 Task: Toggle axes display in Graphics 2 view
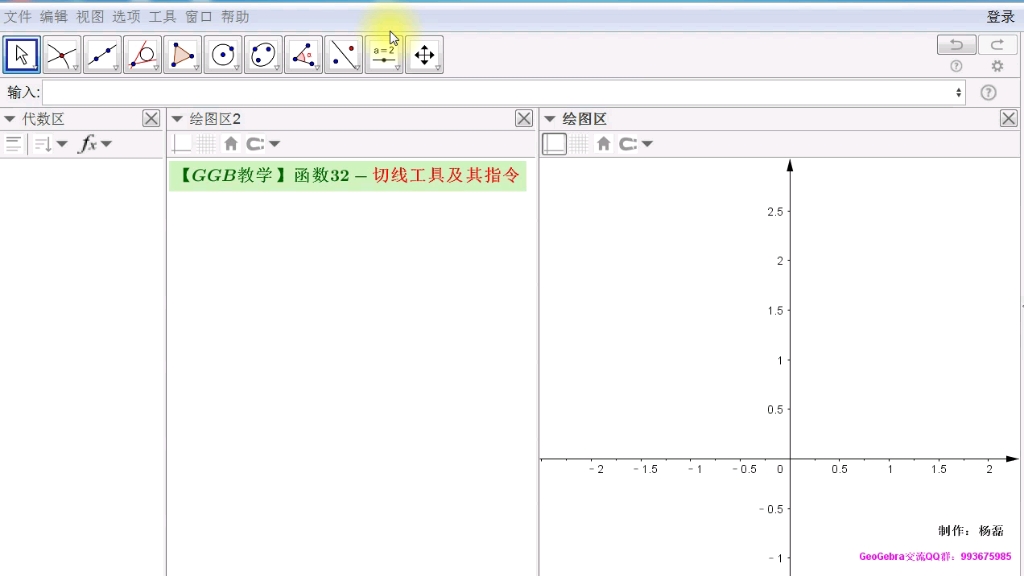[x=182, y=143]
